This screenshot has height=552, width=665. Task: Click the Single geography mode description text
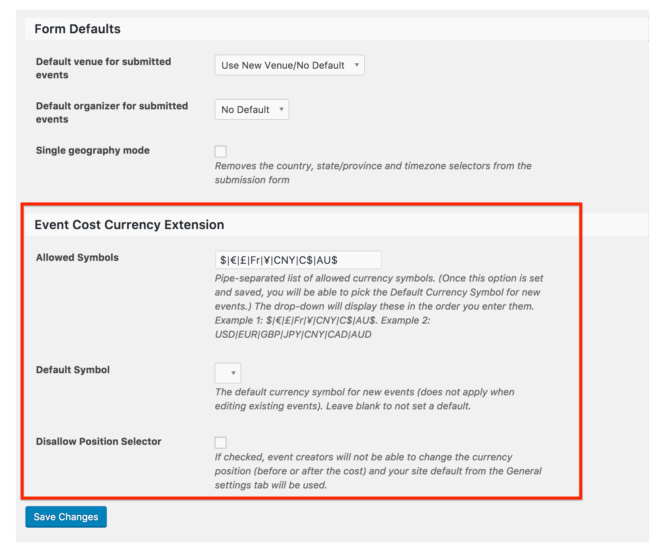(x=373, y=173)
